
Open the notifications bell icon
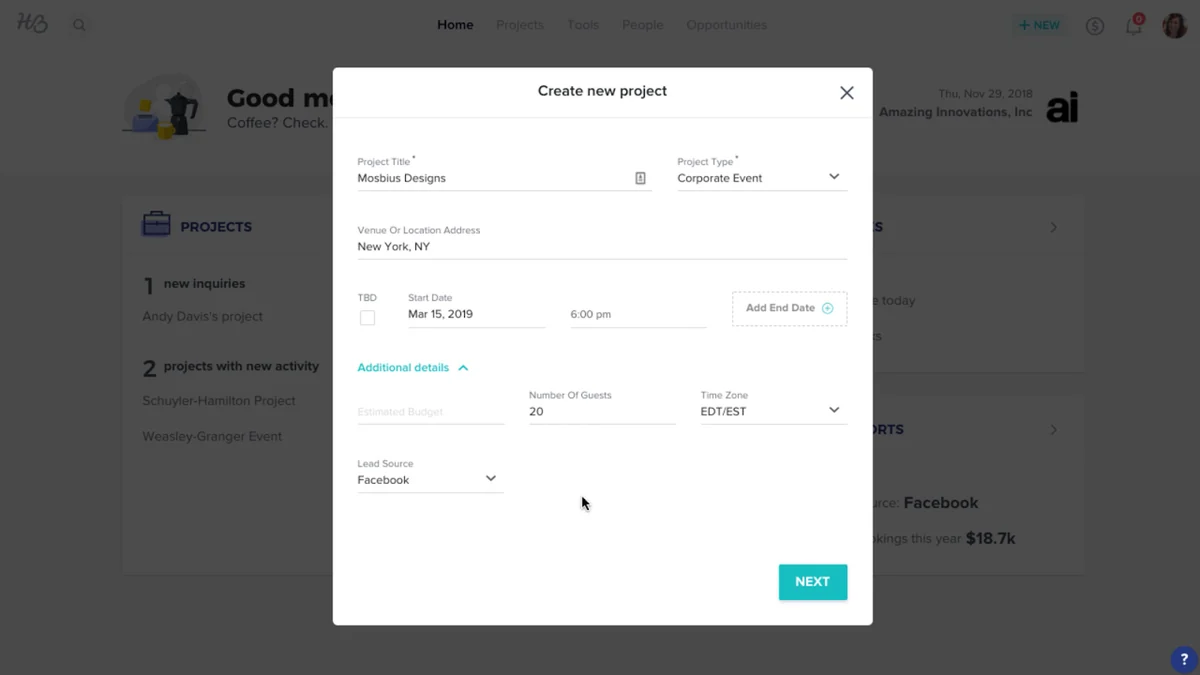(1134, 25)
